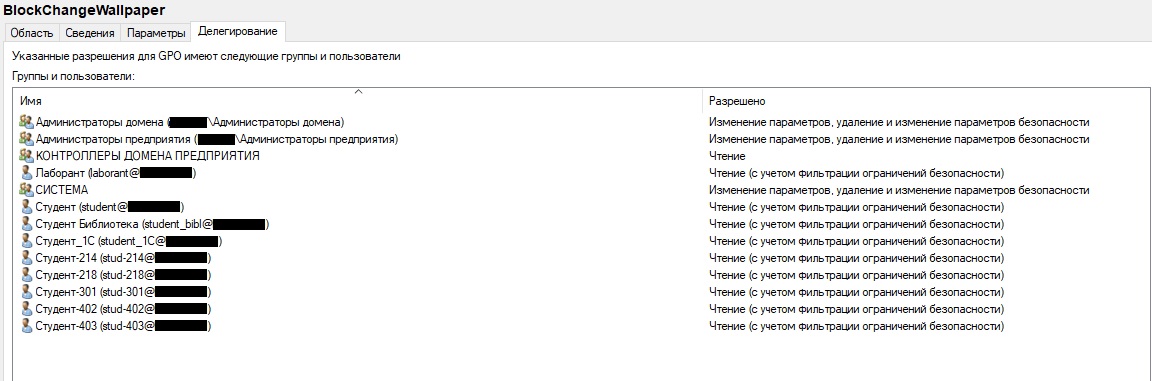Click the Лаборант user icon
The image size is (1152, 381).
pos(26,173)
